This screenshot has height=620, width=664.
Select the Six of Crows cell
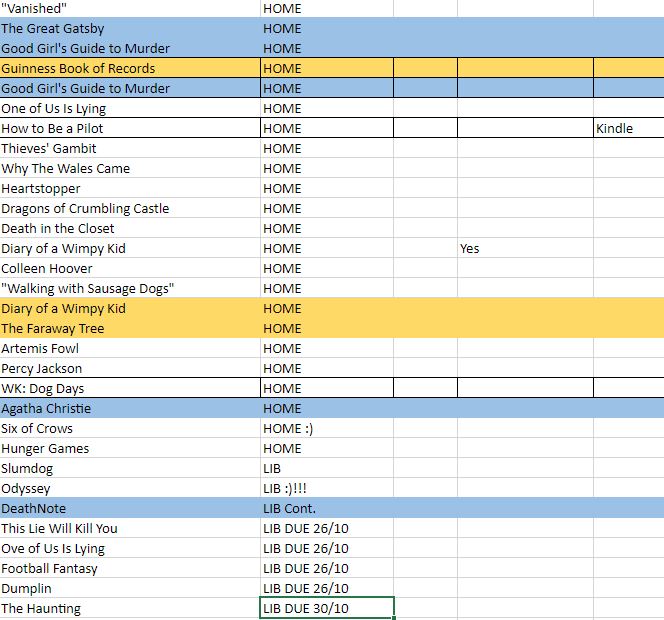tap(130, 428)
